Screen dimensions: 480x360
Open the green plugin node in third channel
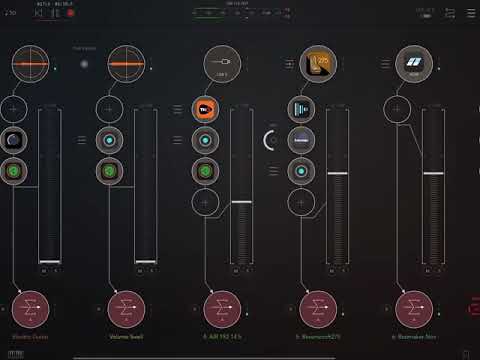tap(205, 171)
